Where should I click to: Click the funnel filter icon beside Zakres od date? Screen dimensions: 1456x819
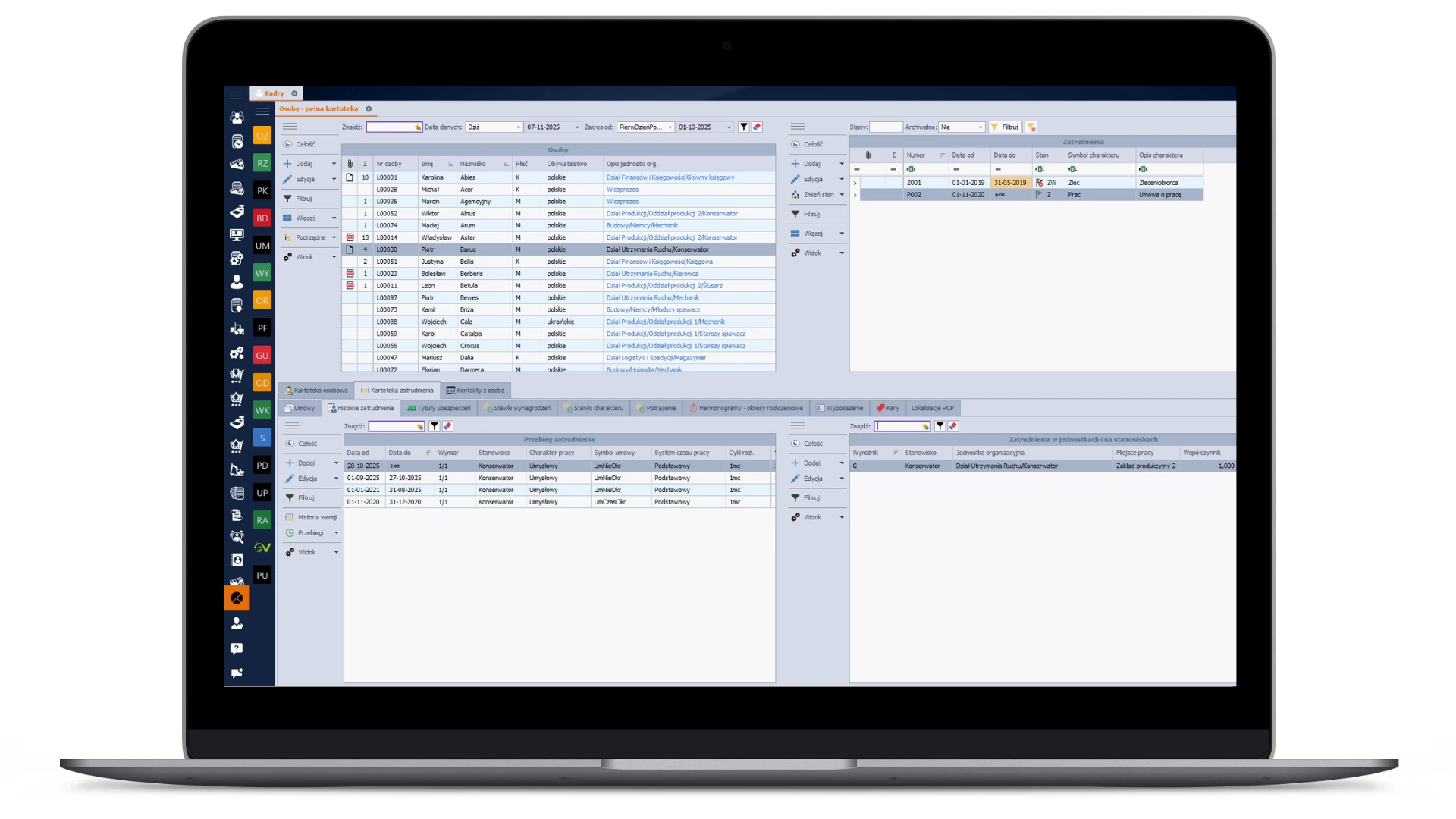click(744, 127)
